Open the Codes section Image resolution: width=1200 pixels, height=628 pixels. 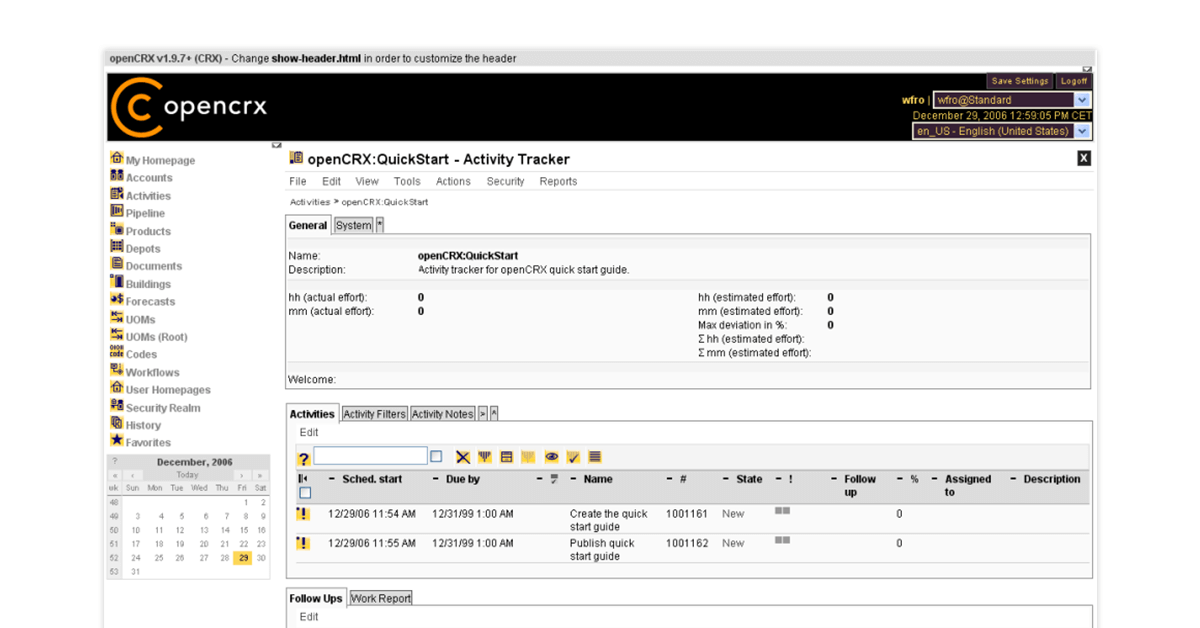point(134,354)
